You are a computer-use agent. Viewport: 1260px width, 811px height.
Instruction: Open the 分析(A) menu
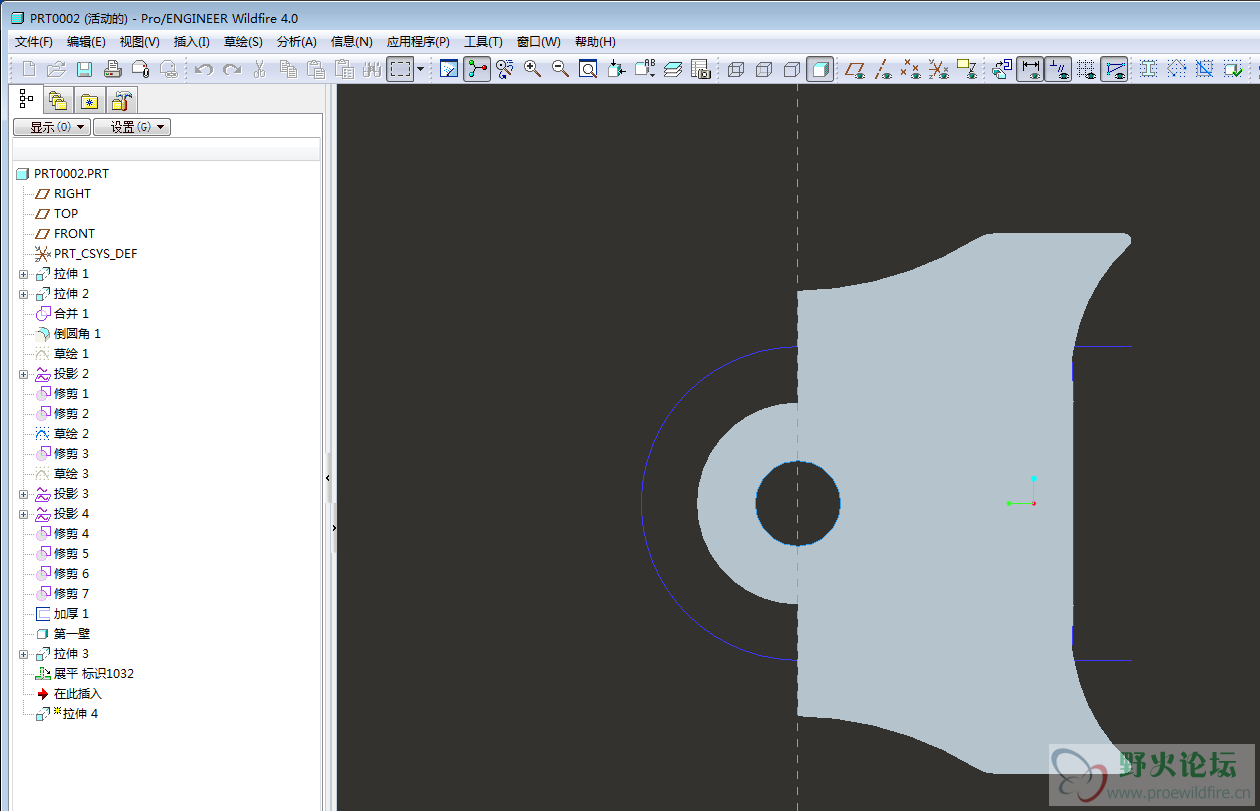[x=296, y=42]
